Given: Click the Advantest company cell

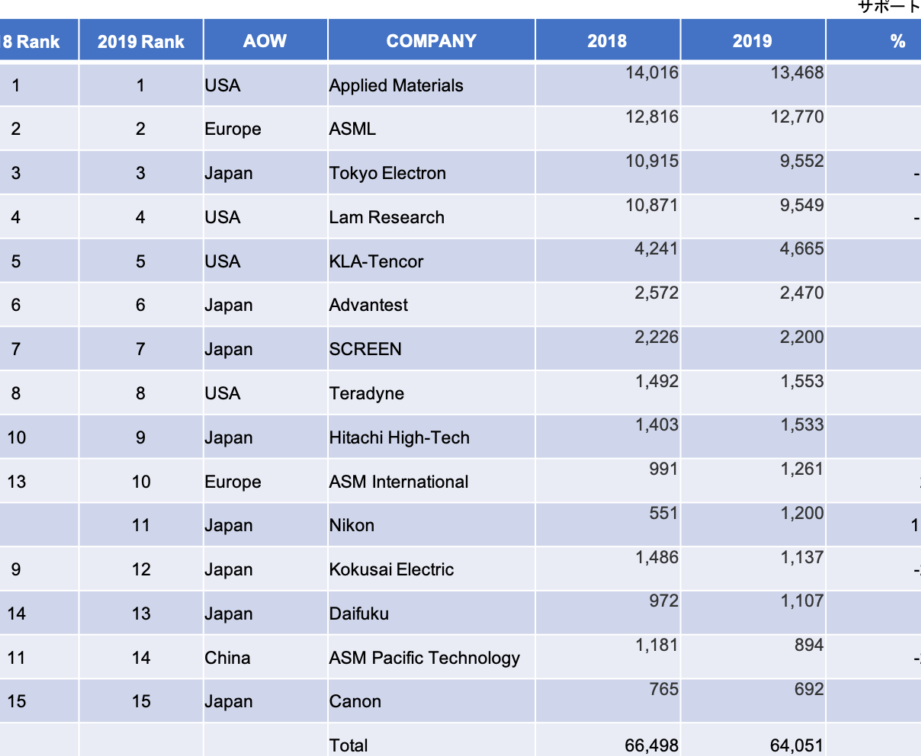Looking at the screenshot, I should pos(369,305).
